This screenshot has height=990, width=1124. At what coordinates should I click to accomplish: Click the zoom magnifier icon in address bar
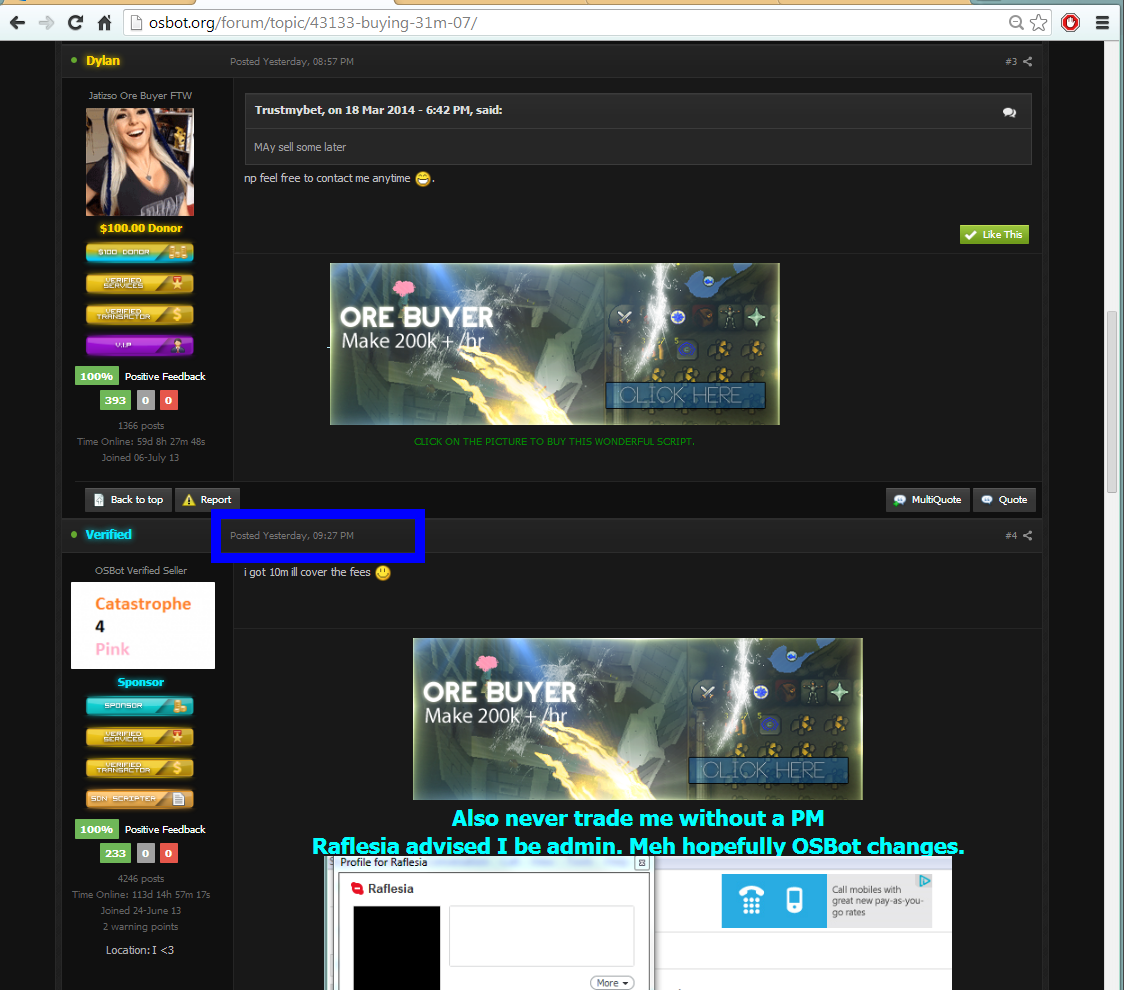pyautogui.click(x=1016, y=23)
